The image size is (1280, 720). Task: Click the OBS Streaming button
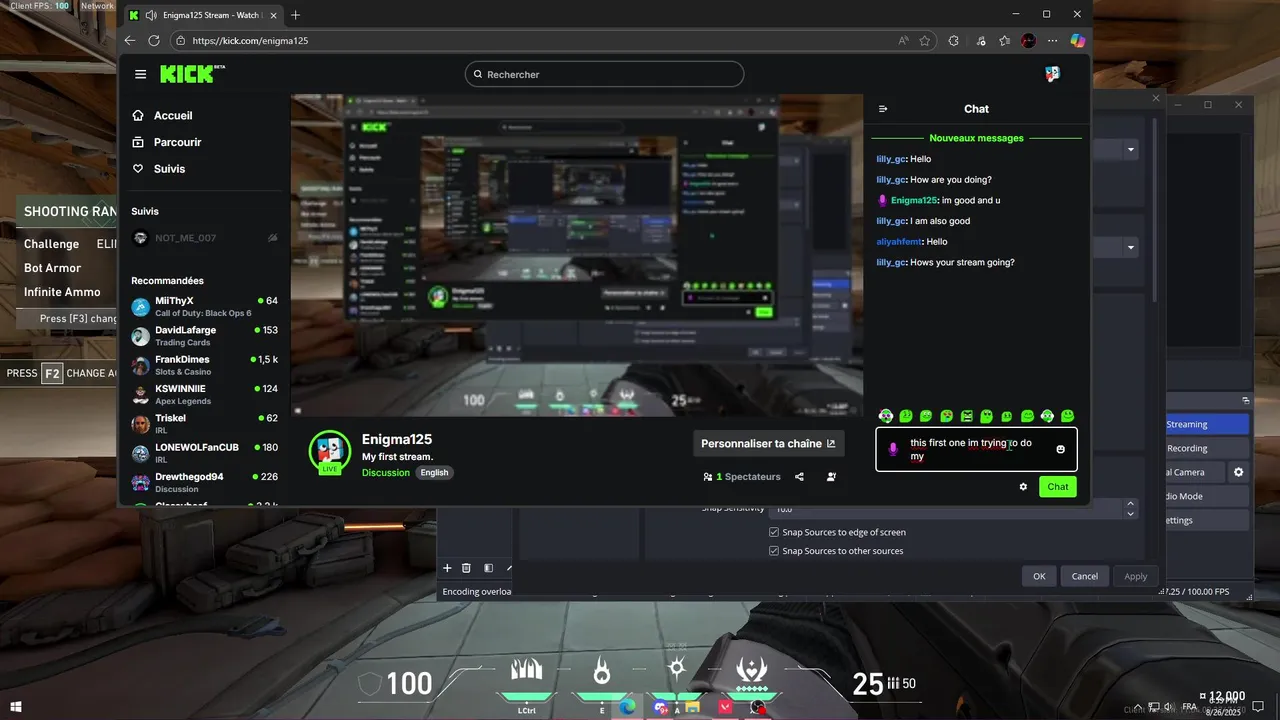(1206, 424)
